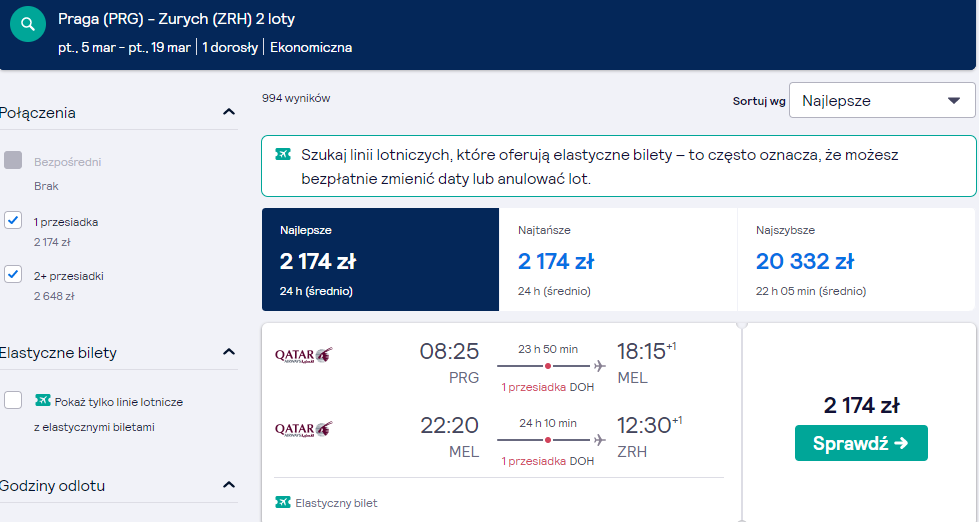
Task: Click the Ekonomiczna cabin class text
Action: [311, 47]
